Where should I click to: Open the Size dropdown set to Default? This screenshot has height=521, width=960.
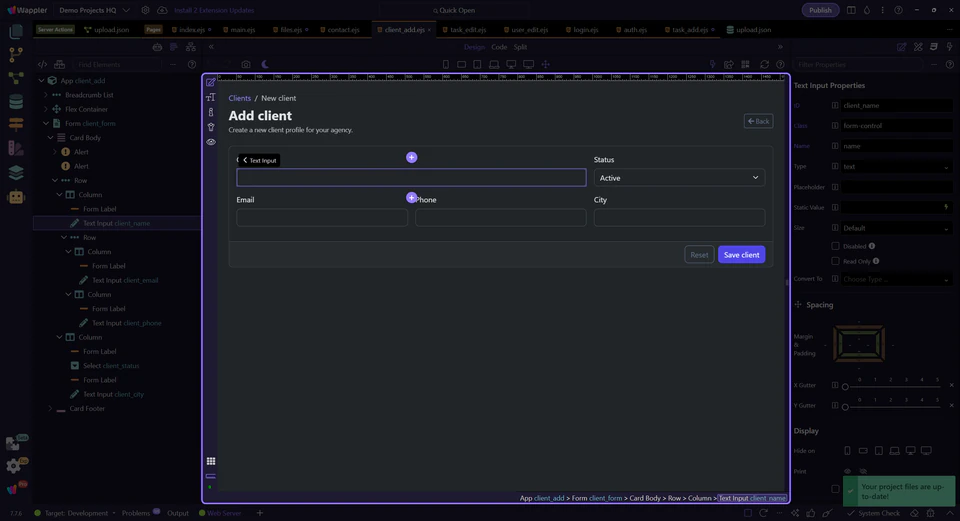tap(896, 228)
